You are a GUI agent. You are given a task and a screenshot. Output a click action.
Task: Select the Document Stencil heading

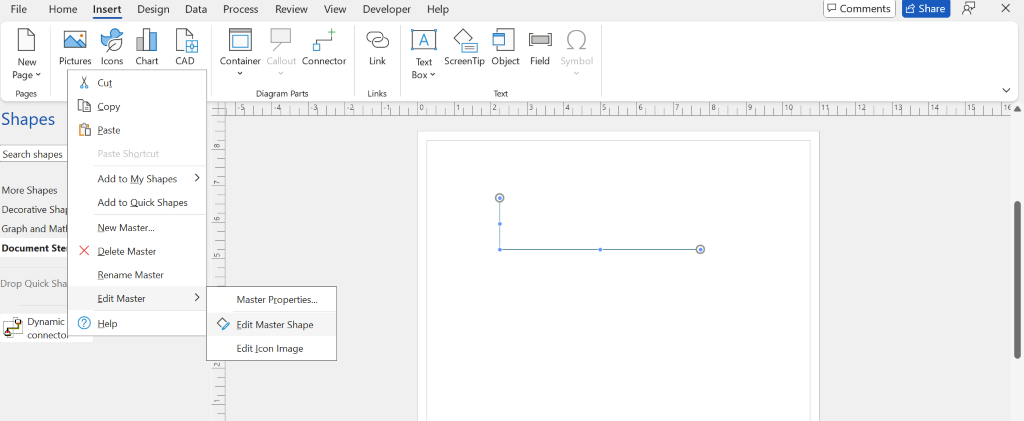[x=35, y=248]
